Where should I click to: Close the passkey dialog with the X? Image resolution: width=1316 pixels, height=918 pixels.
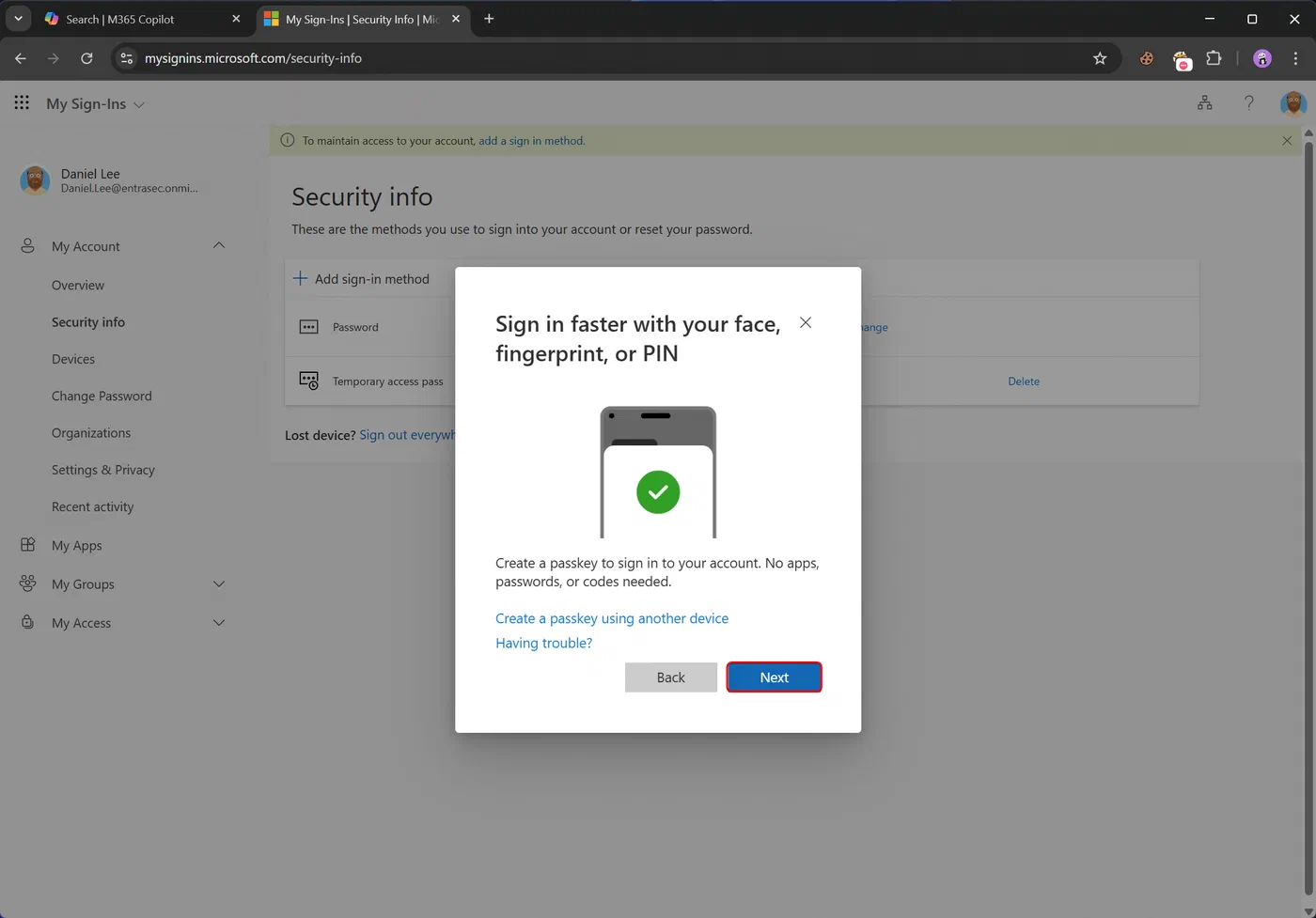click(x=806, y=322)
